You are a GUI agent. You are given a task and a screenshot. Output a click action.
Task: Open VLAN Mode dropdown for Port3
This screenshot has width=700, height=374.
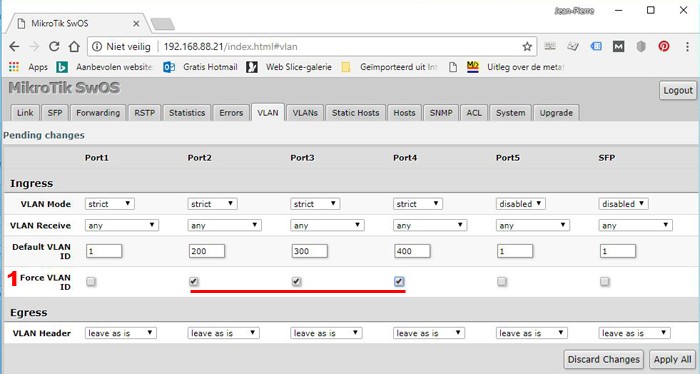[x=315, y=204]
